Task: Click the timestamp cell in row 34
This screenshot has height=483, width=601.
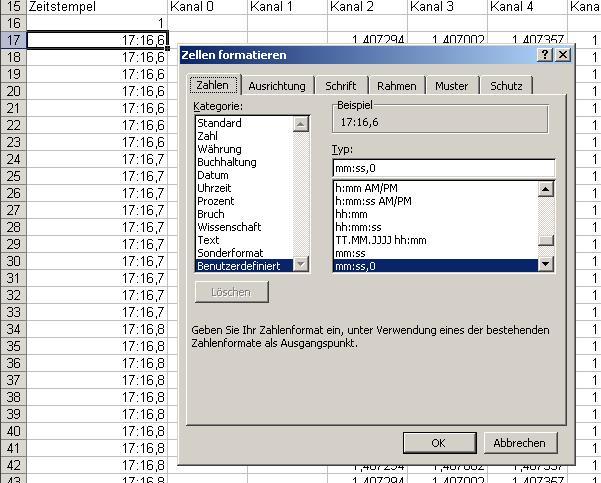Action: pos(97,329)
